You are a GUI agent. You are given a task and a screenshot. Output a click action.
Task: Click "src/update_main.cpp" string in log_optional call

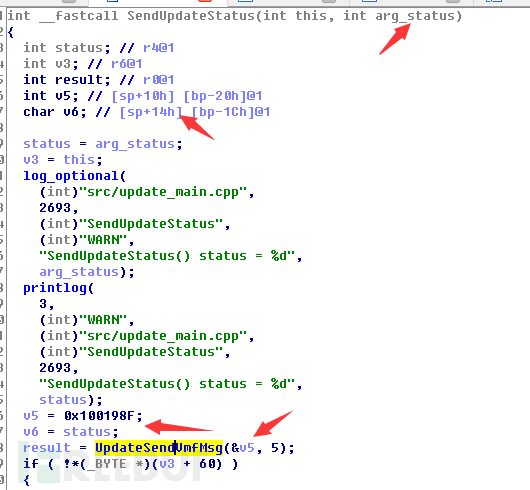[163, 192]
